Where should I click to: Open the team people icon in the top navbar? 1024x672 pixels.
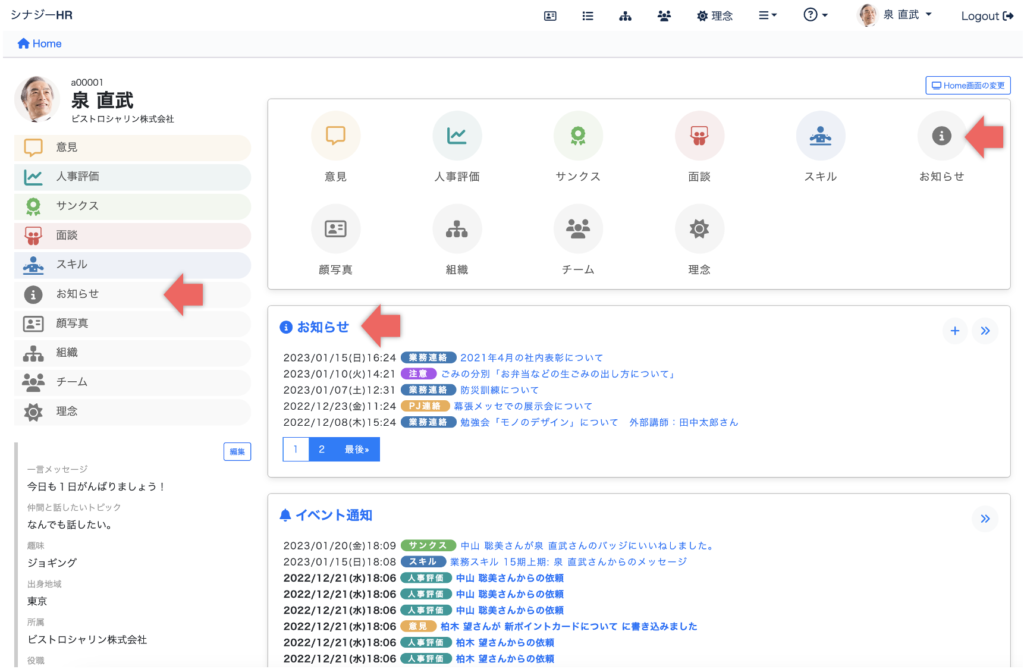(x=664, y=16)
